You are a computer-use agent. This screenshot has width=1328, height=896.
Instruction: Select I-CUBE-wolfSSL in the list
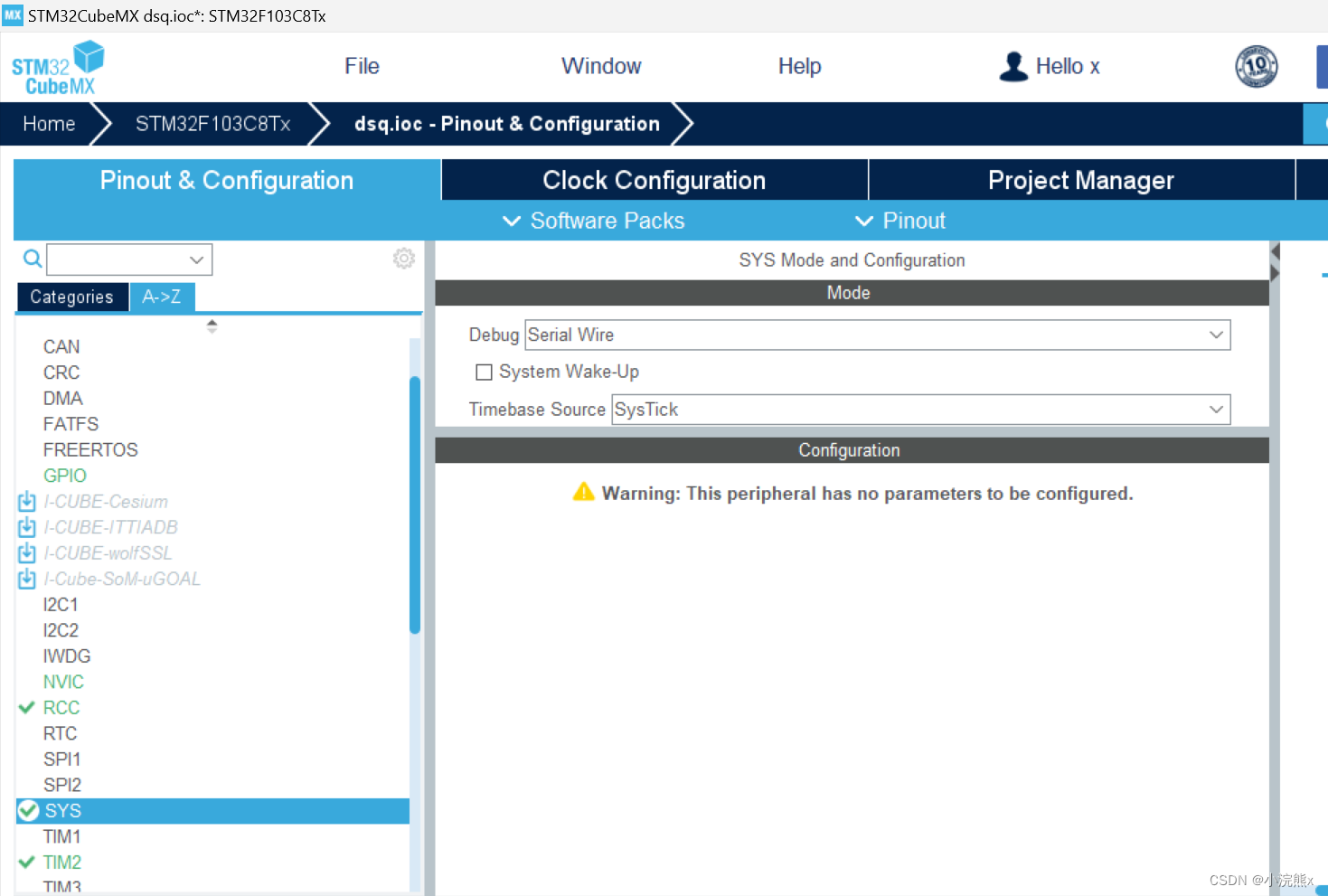108,553
